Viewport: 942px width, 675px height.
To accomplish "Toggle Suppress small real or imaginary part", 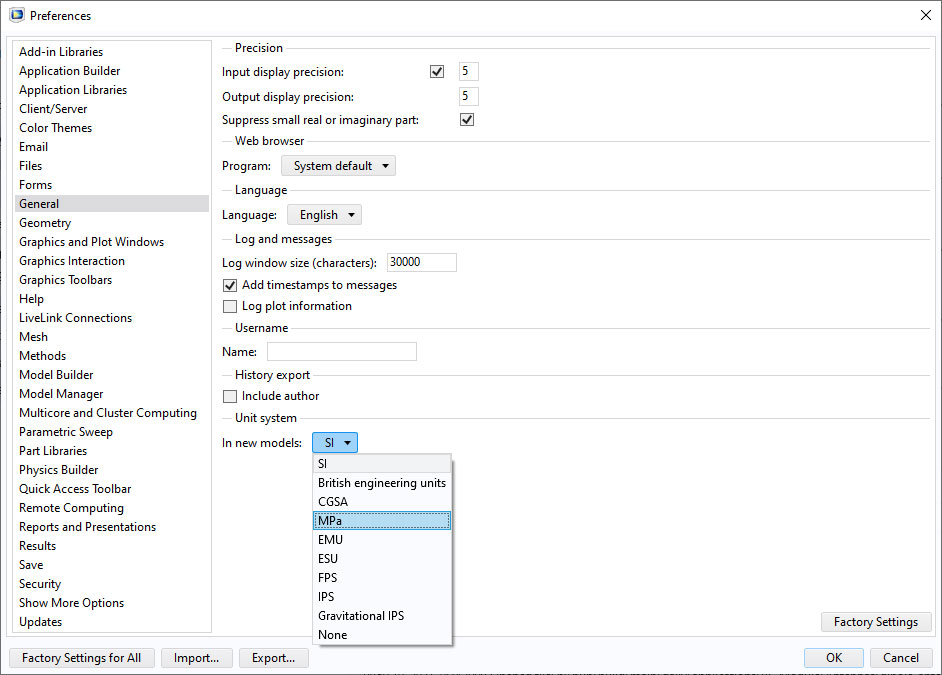I will point(466,120).
